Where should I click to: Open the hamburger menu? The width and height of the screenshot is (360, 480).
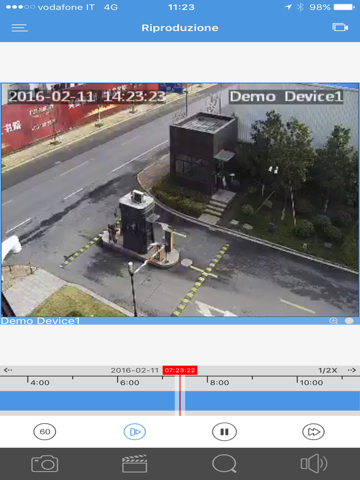point(19,28)
